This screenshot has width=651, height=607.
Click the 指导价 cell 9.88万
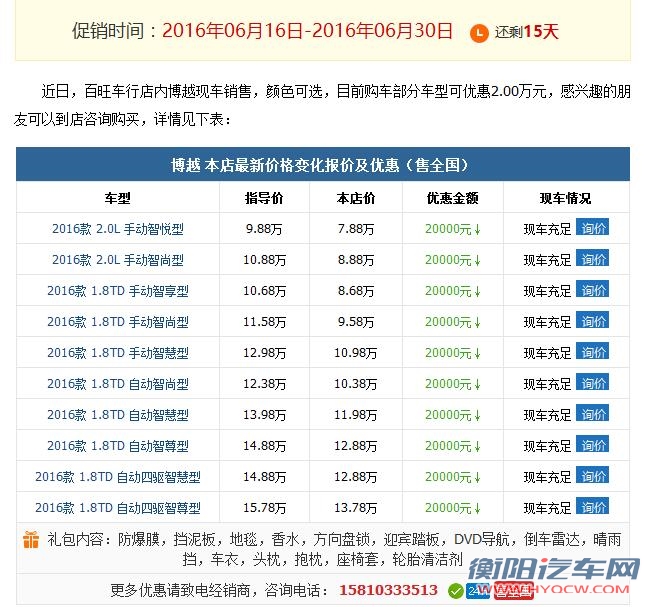click(264, 229)
